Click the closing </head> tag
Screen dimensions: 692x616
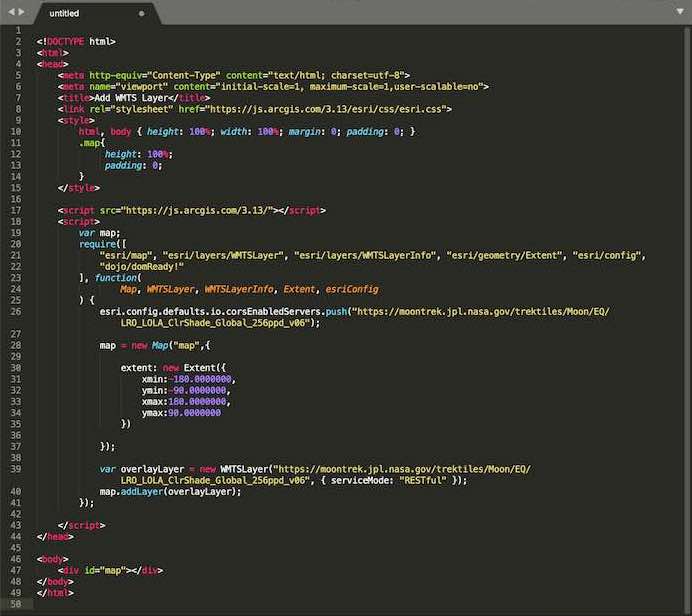[x=55, y=537]
